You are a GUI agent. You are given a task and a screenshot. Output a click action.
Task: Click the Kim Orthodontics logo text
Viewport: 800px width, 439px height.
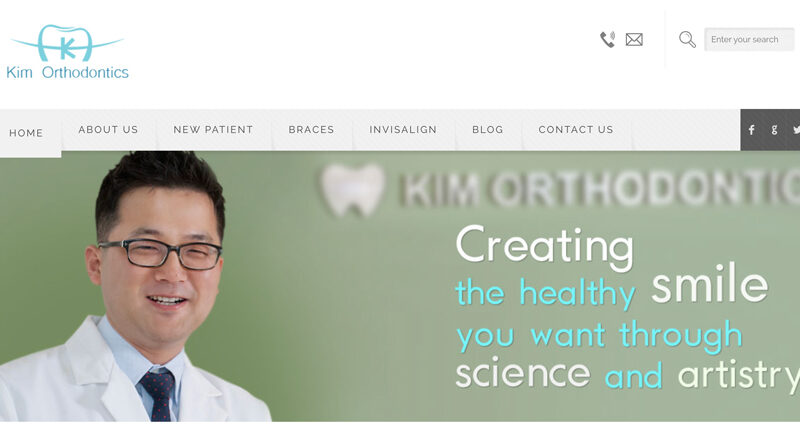pyautogui.click(x=67, y=72)
